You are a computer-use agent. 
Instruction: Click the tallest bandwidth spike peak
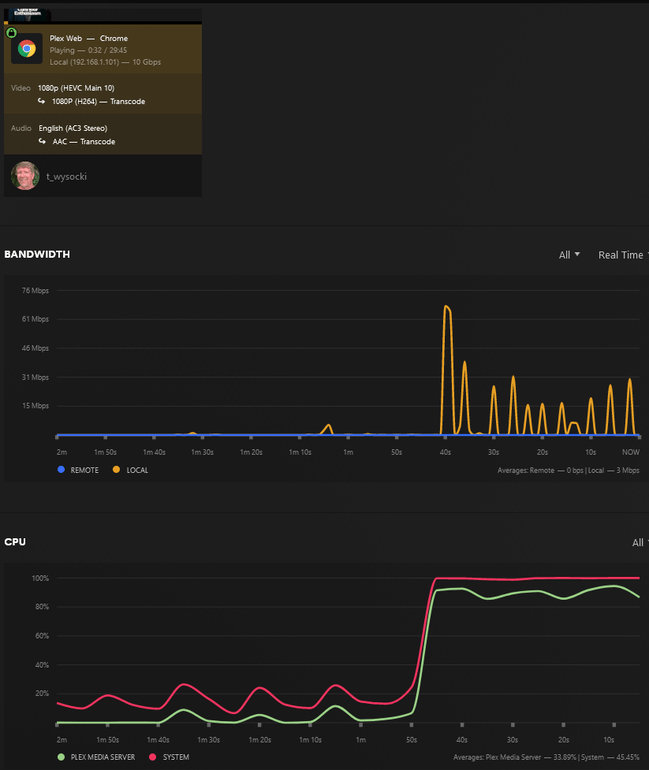click(x=446, y=307)
